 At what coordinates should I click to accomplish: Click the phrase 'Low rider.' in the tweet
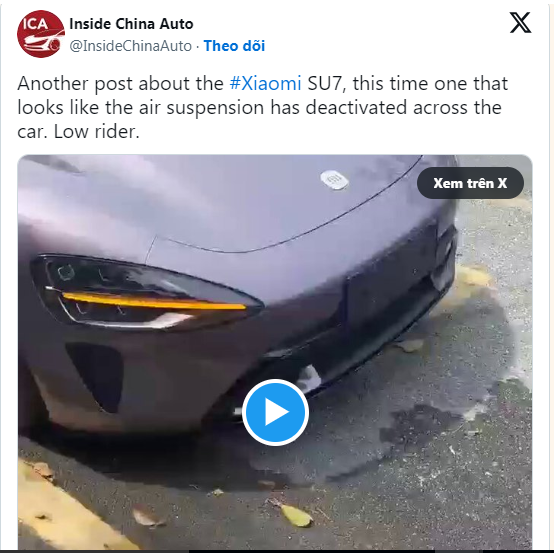click(97, 131)
